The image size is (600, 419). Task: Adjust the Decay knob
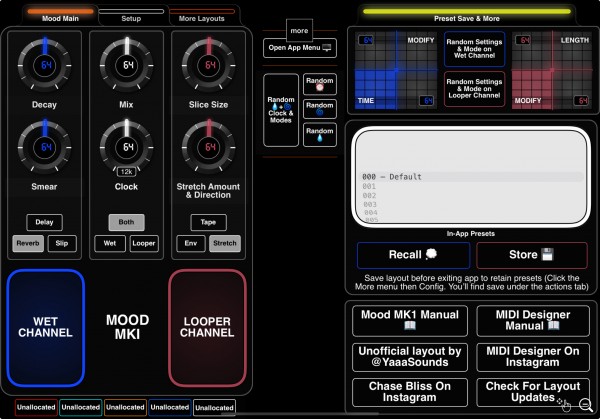pos(44,65)
